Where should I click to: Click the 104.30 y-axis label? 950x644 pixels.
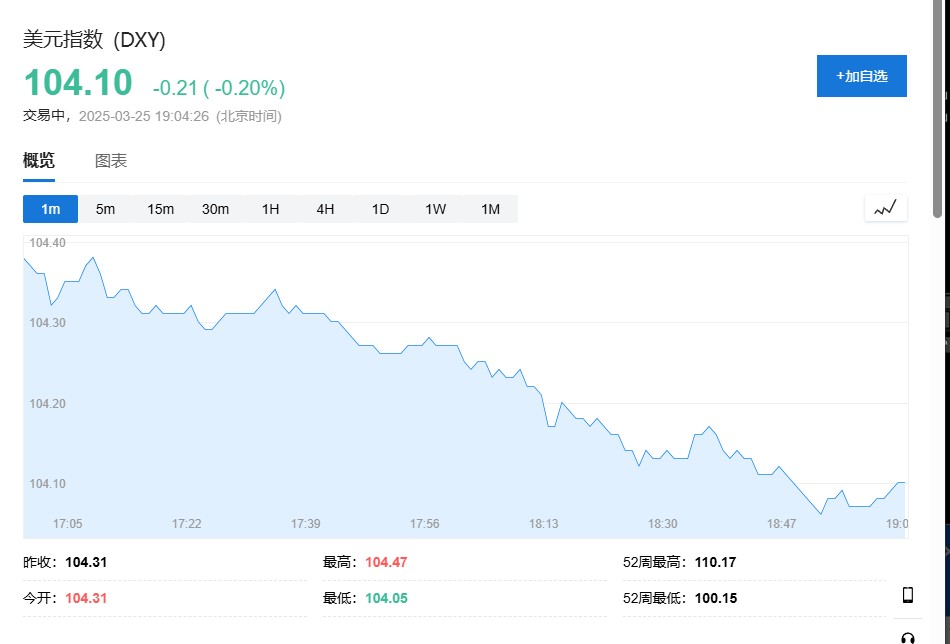coord(47,323)
